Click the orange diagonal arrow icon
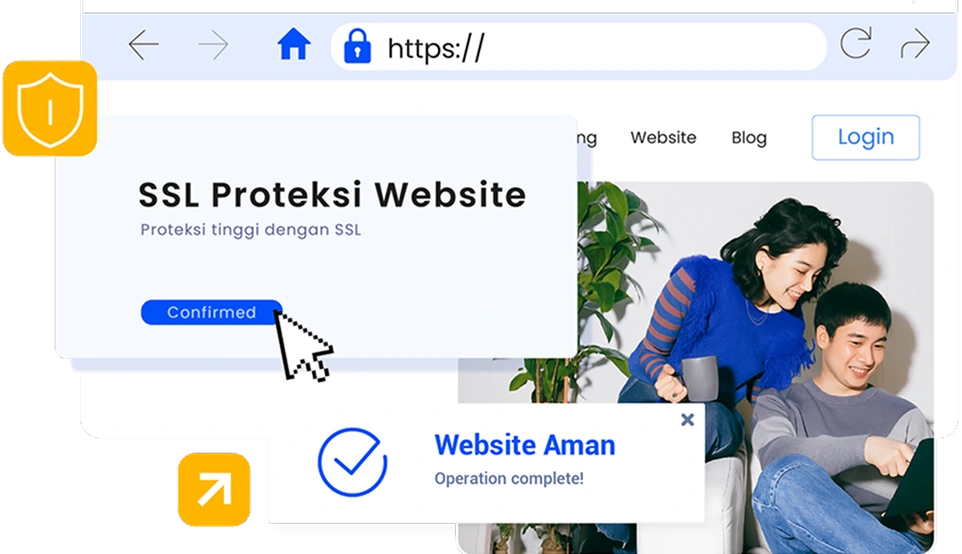 [x=214, y=489]
